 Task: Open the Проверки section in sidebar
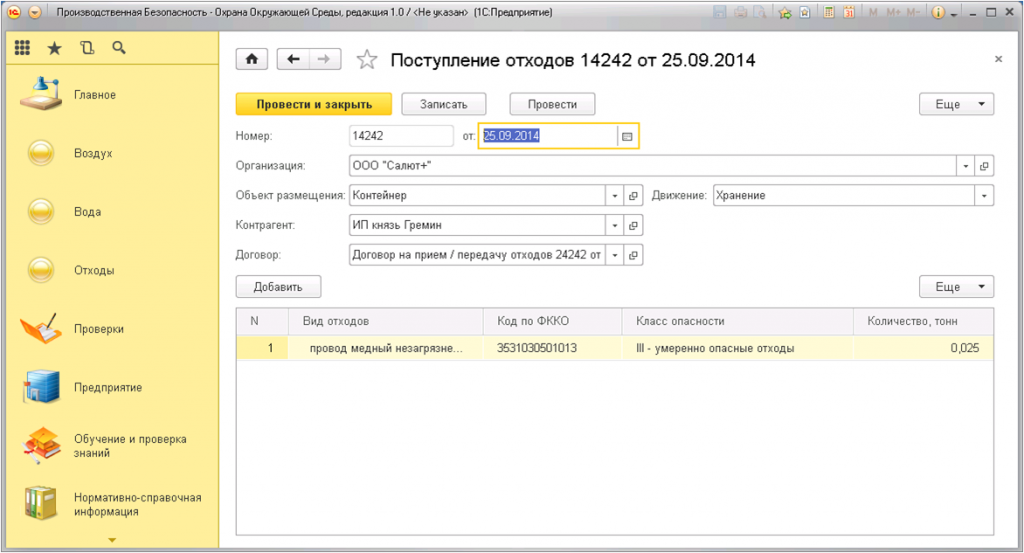[98, 329]
